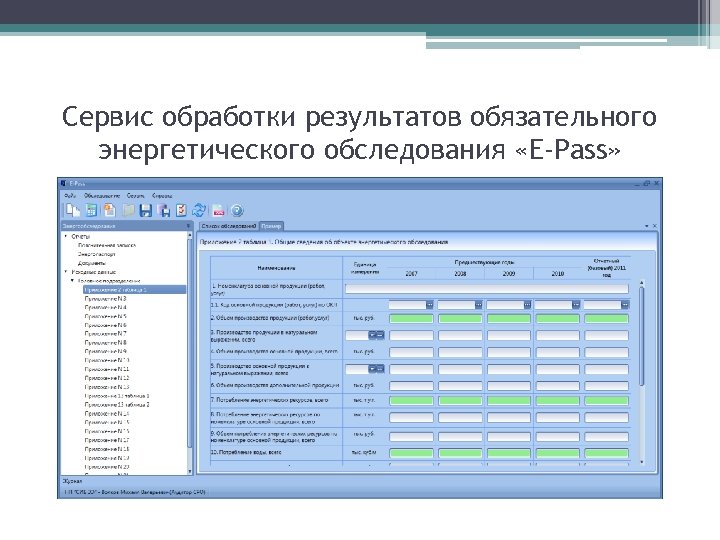The image size is (720, 540).
Task: Select Документы in the tree
Action: coord(92,263)
